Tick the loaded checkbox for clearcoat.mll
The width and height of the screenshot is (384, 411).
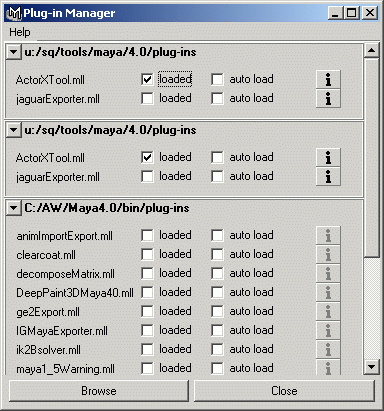[x=147, y=254]
